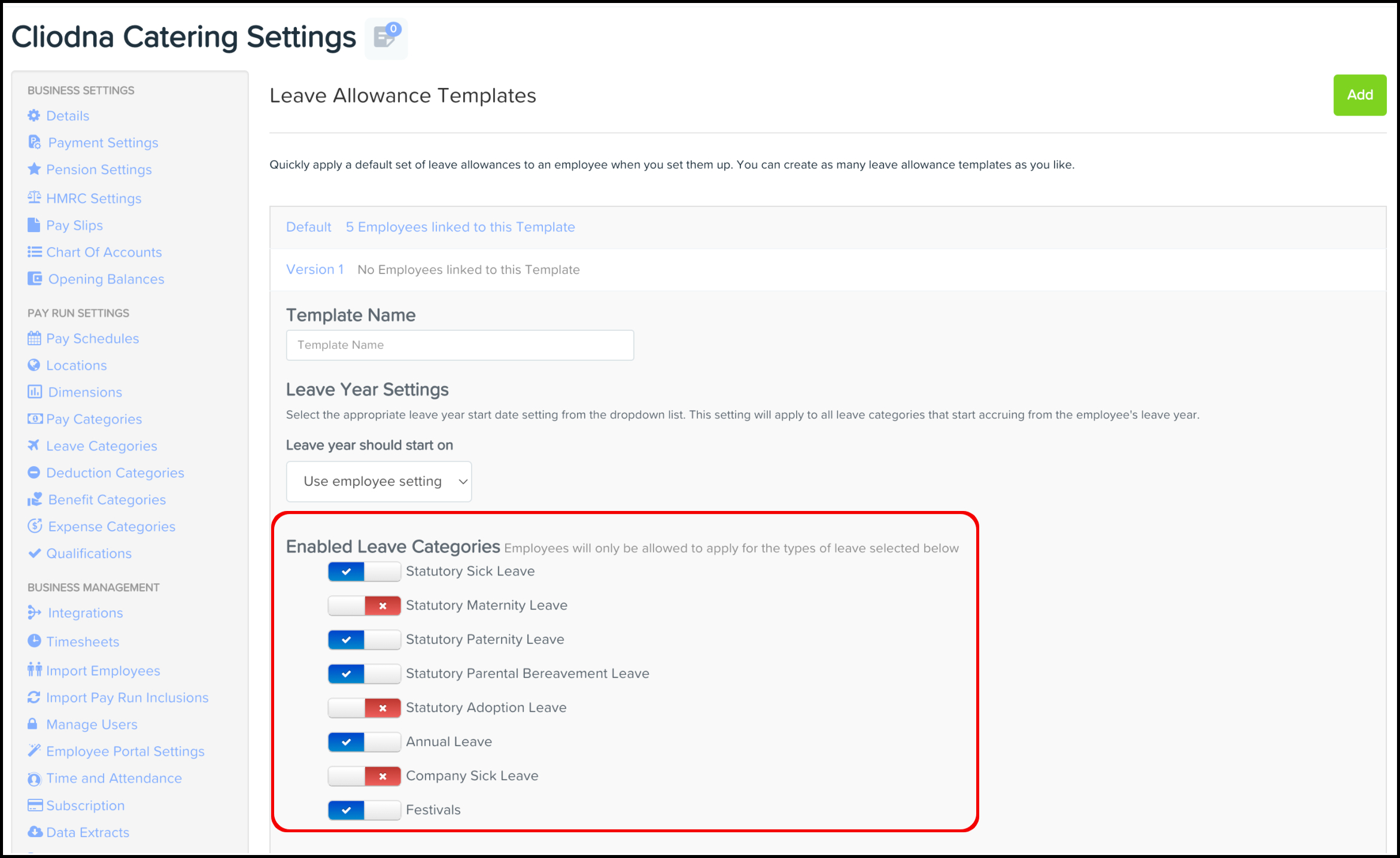Expand the Default leave allowance template
The width and height of the screenshot is (1400, 858).
(309, 227)
